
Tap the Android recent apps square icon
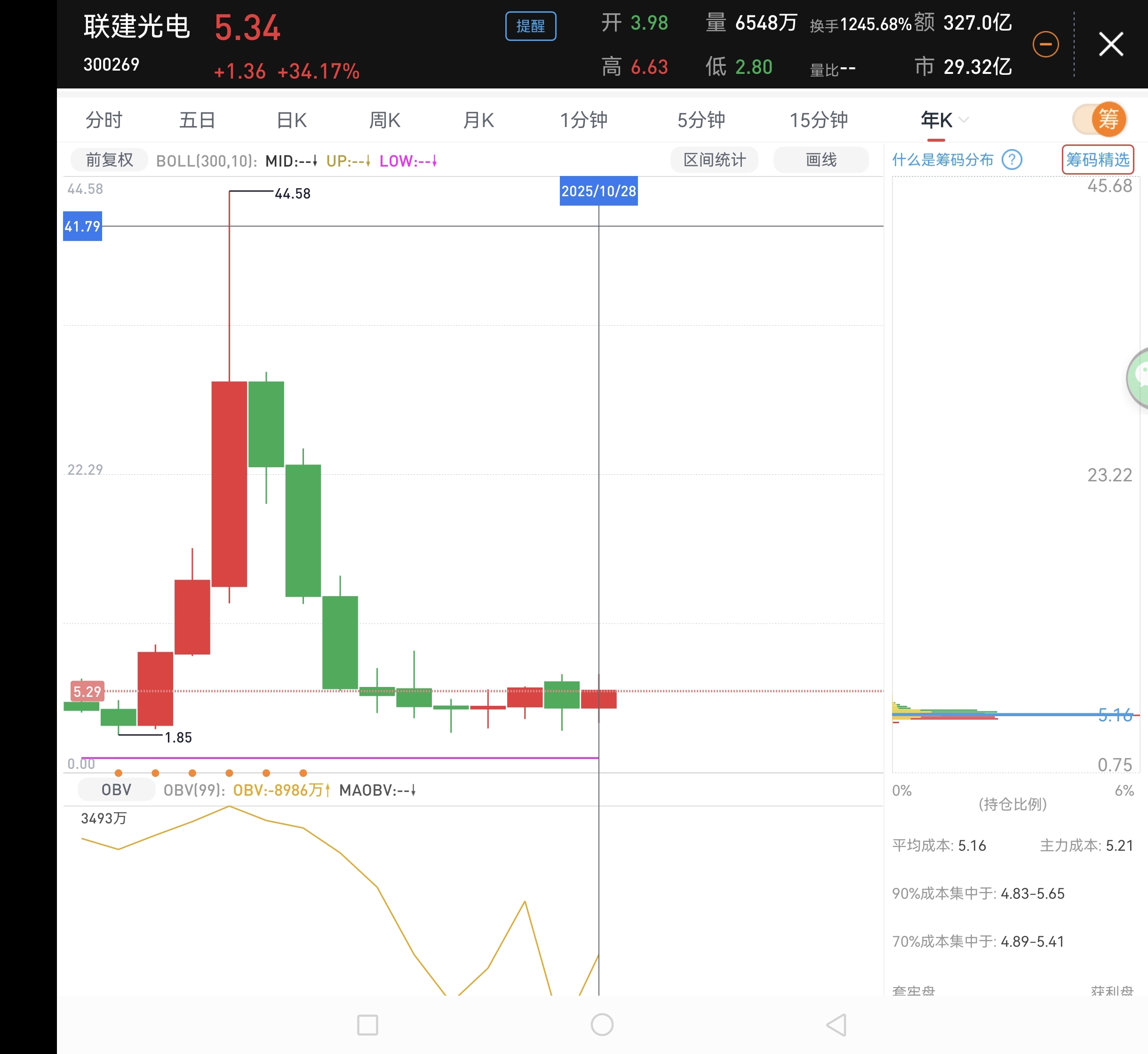[367, 1025]
